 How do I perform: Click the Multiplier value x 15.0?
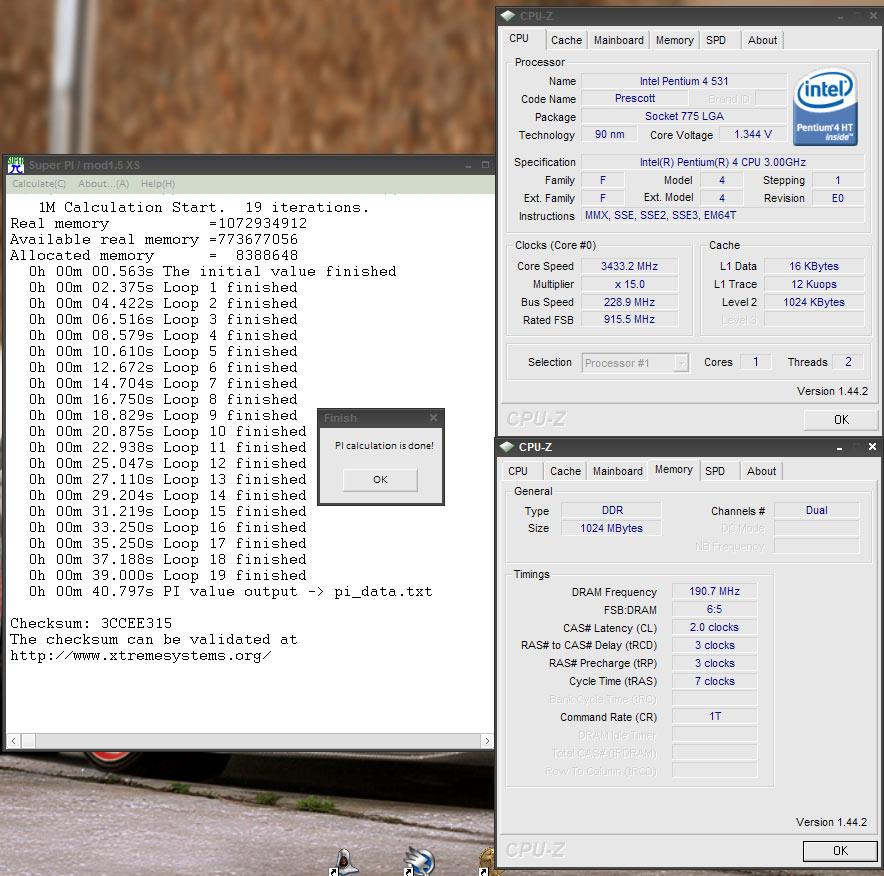(x=629, y=284)
